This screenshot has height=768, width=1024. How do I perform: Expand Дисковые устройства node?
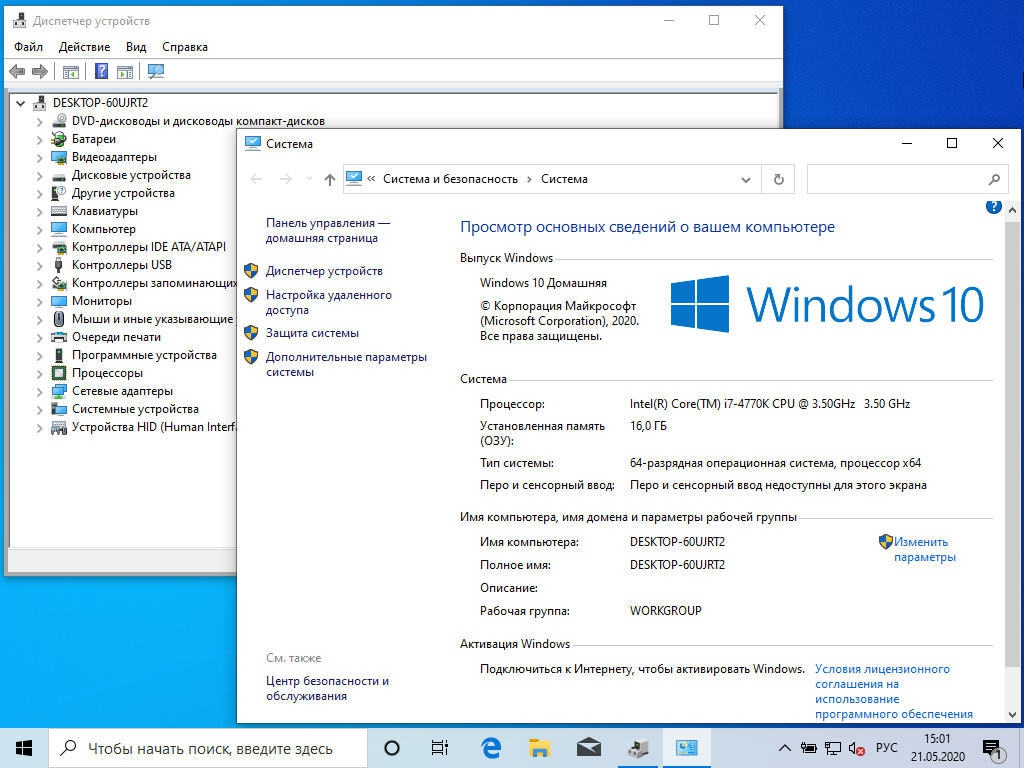click(x=39, y=176)
